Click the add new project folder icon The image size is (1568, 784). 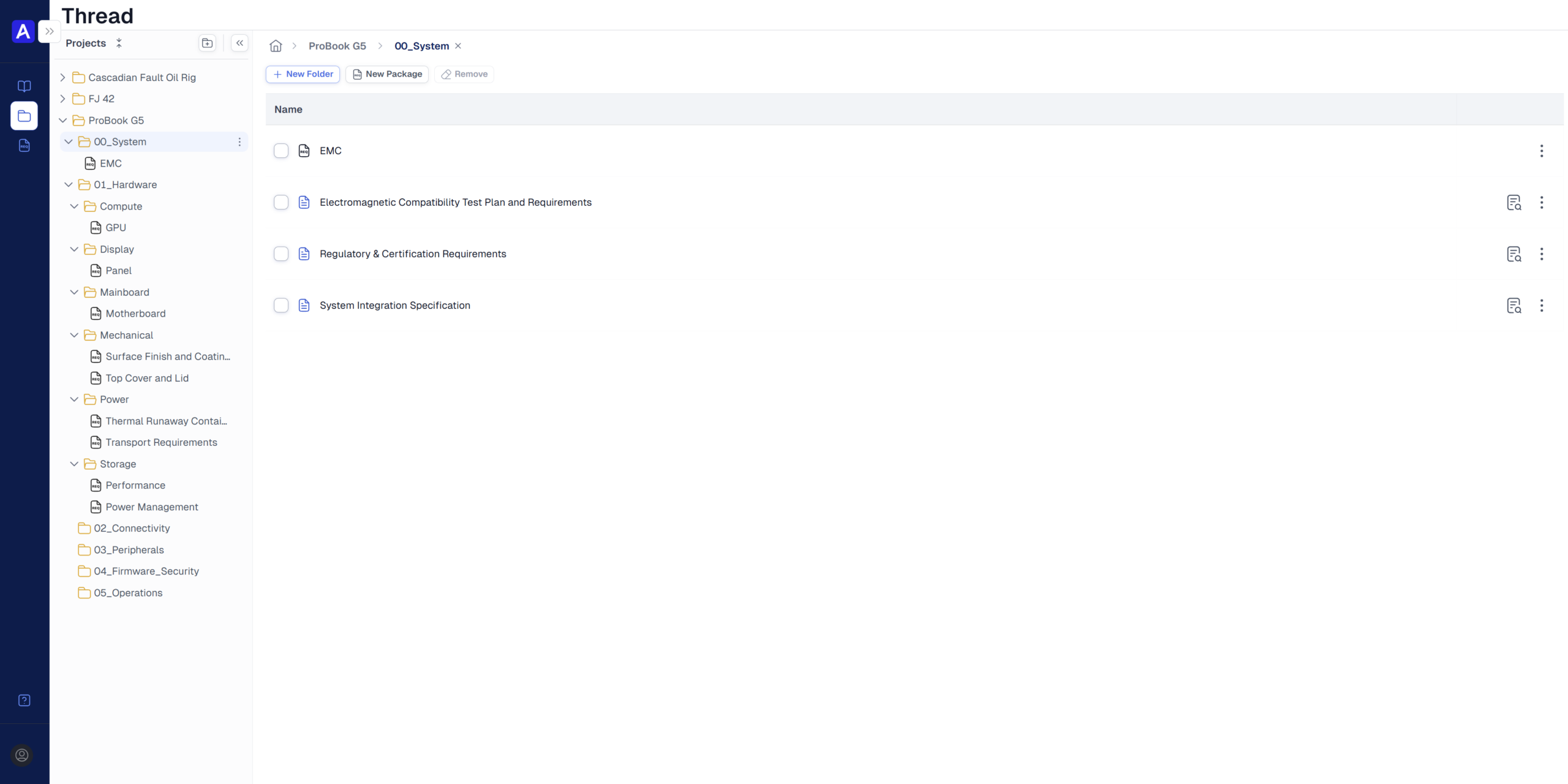(207, 43)
